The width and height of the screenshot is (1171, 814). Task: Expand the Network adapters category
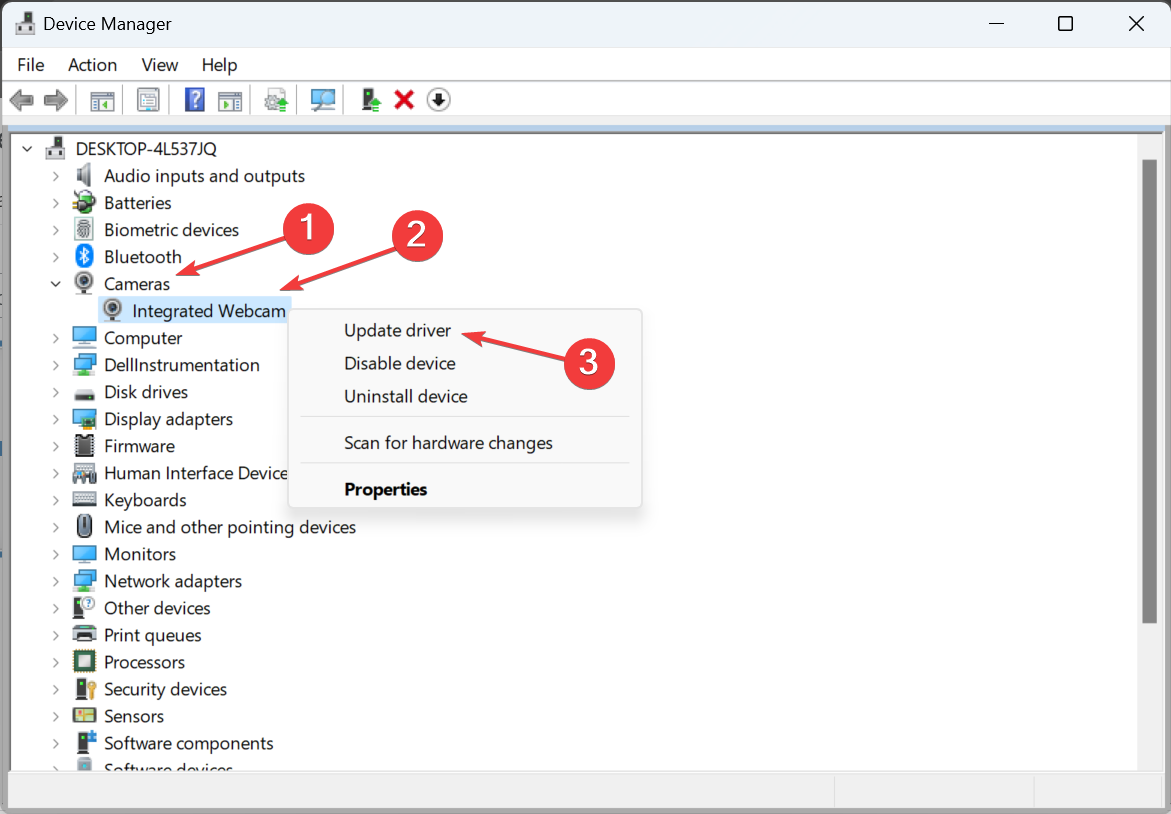55,581
